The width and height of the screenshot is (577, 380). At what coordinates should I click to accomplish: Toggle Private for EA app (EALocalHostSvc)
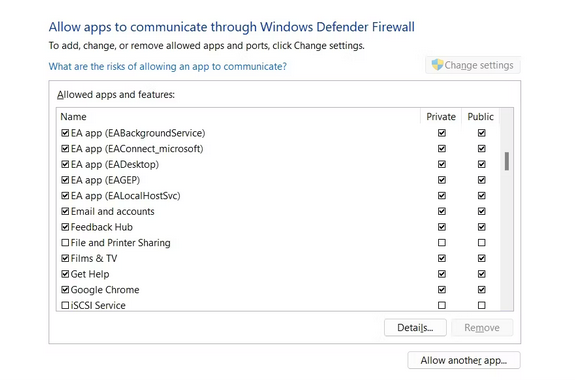(x=442, y=195)
